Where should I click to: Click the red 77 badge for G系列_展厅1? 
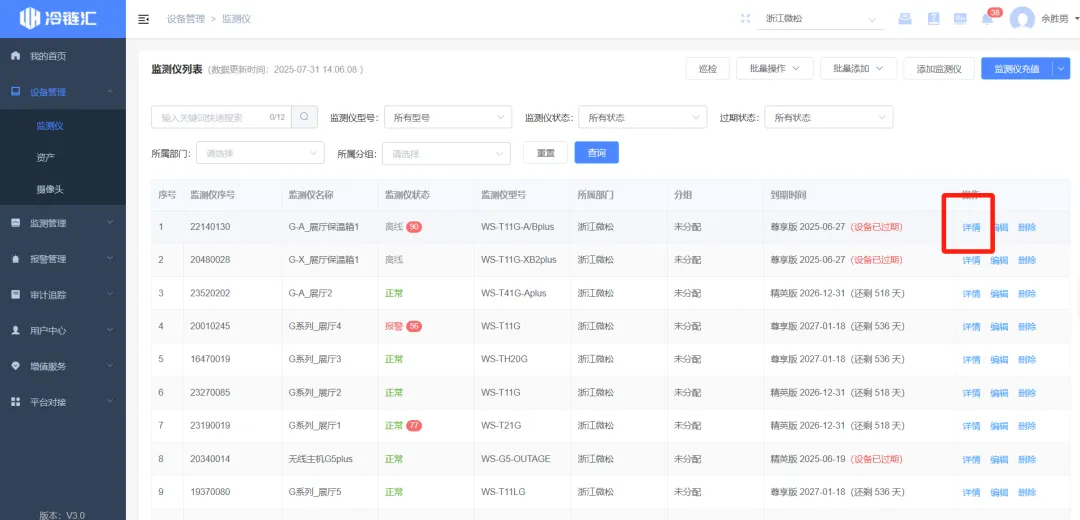[x=414, y=426]
